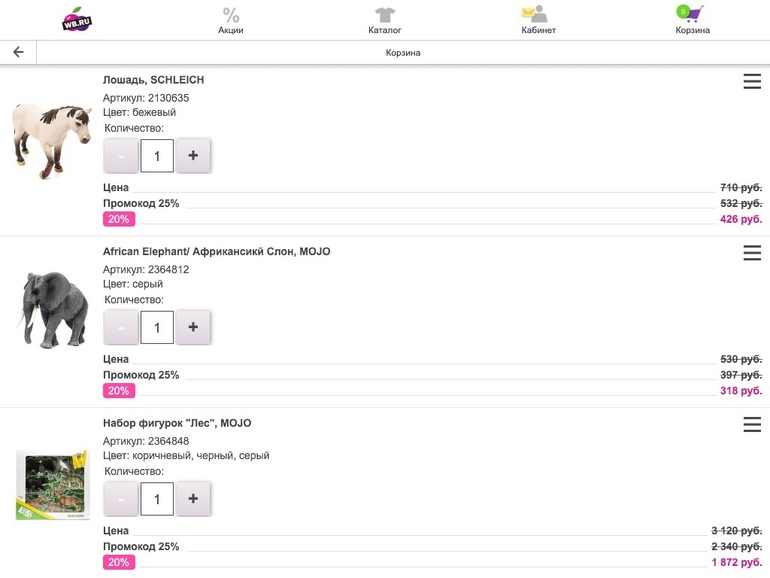
Task: Increase quantity of Лошадь SCHLEICH
Action: click(x=193, y=156)
